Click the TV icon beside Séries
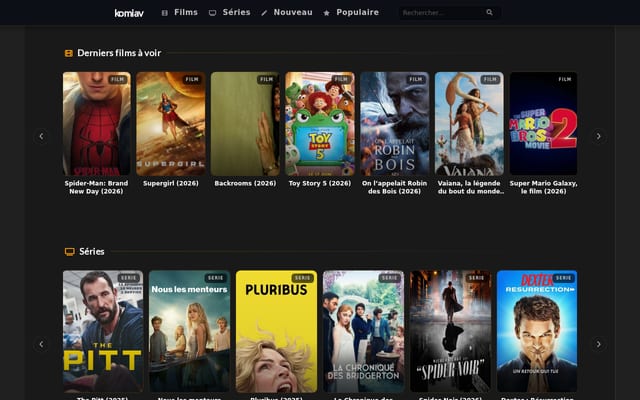Screen dimensions: 640x400 pos(212,13)
